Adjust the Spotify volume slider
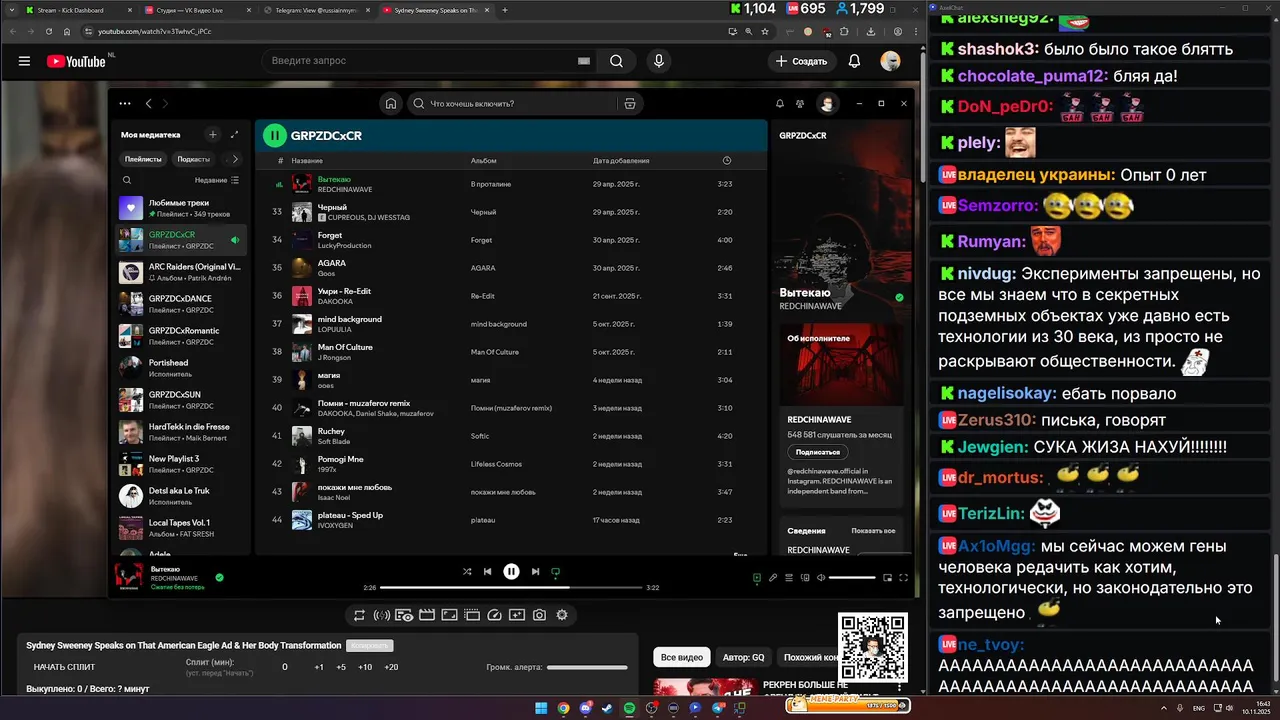This screenshot has height=720, width=1280. click(x=852, y=577)
